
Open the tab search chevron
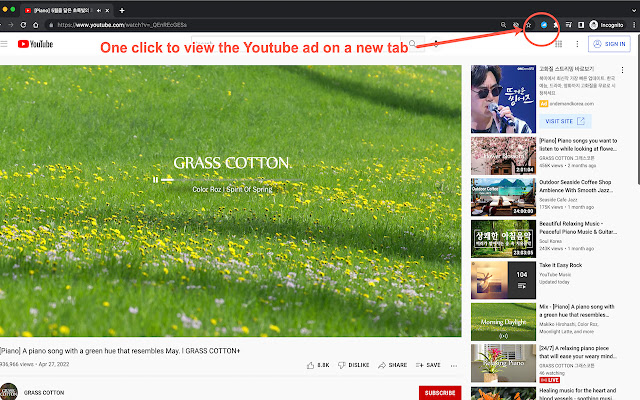[633, 11]
